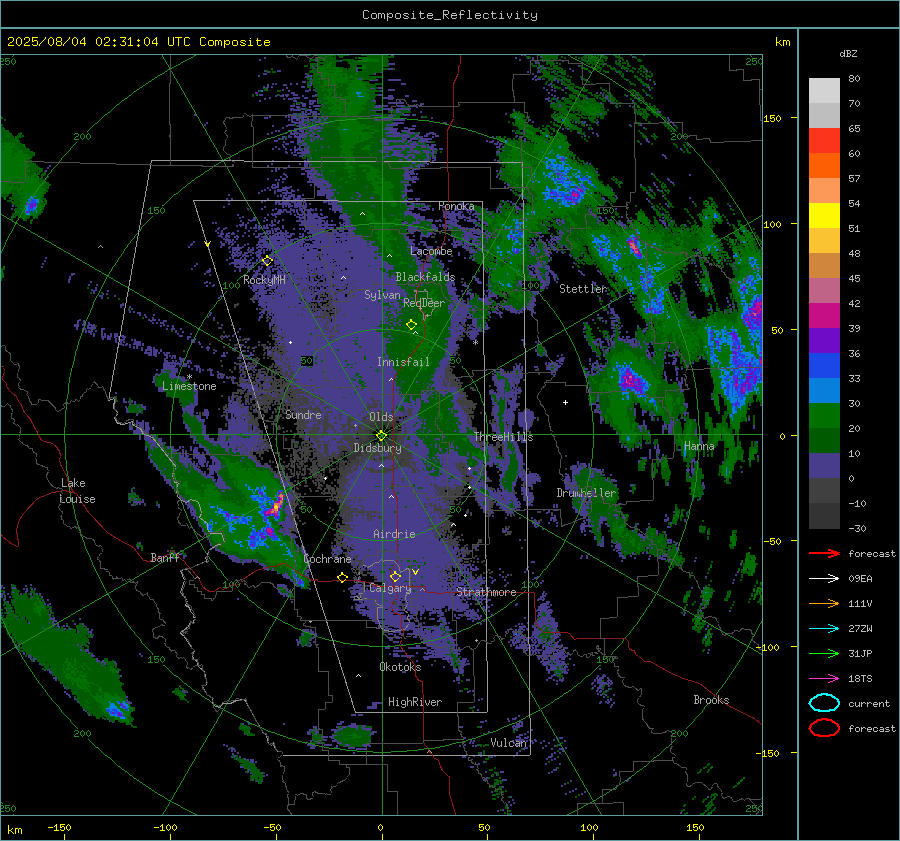Screen dimensions: 900x841
Task: Click the red forecast arrow in legend
Action: click(x=824, y=553)
